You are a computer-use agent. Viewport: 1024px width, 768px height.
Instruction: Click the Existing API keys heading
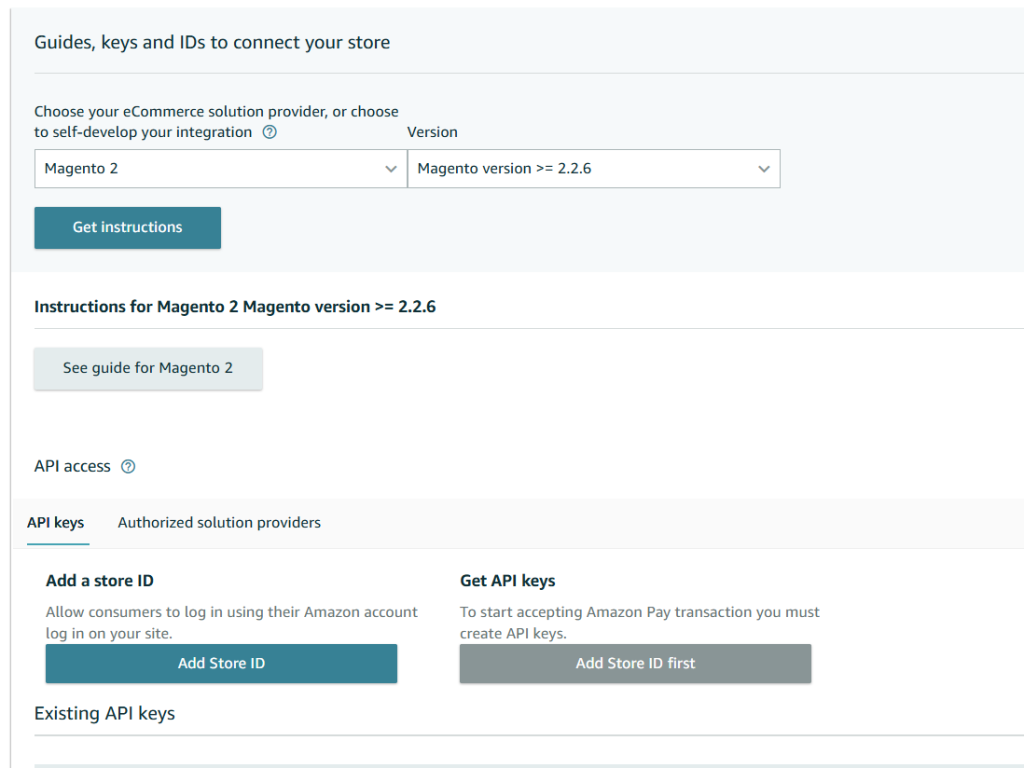click(x=104, y=714)
